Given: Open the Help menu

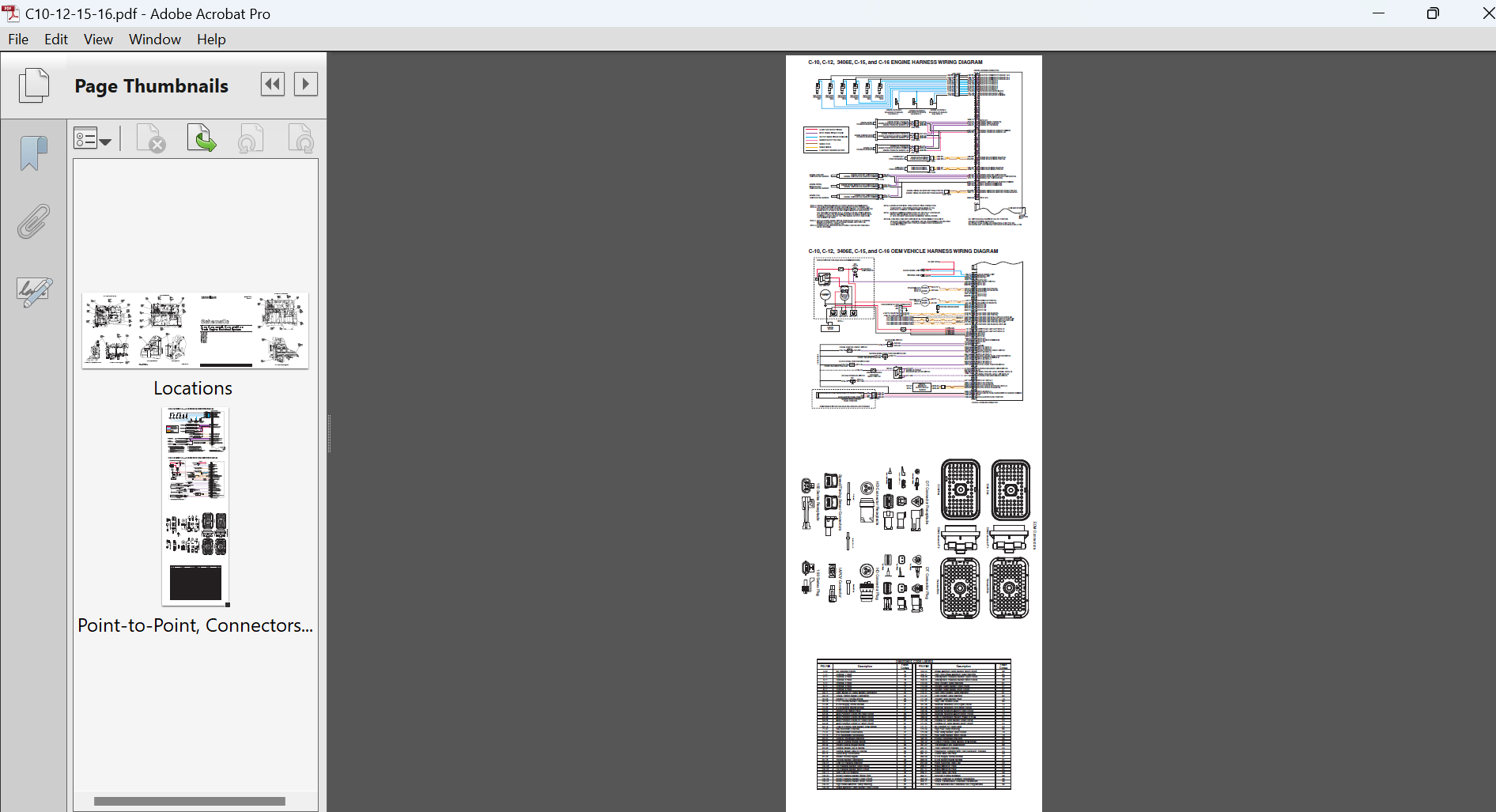Looking at the screenshot, I should [211, 40].
